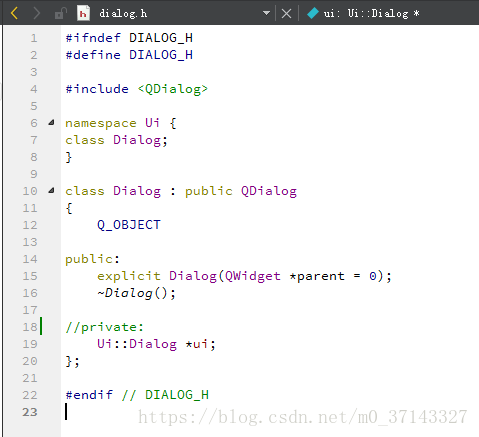Click QWidget in the constructor parameter
Viewport: 479px width, 437px height.
tap(253, 276)
